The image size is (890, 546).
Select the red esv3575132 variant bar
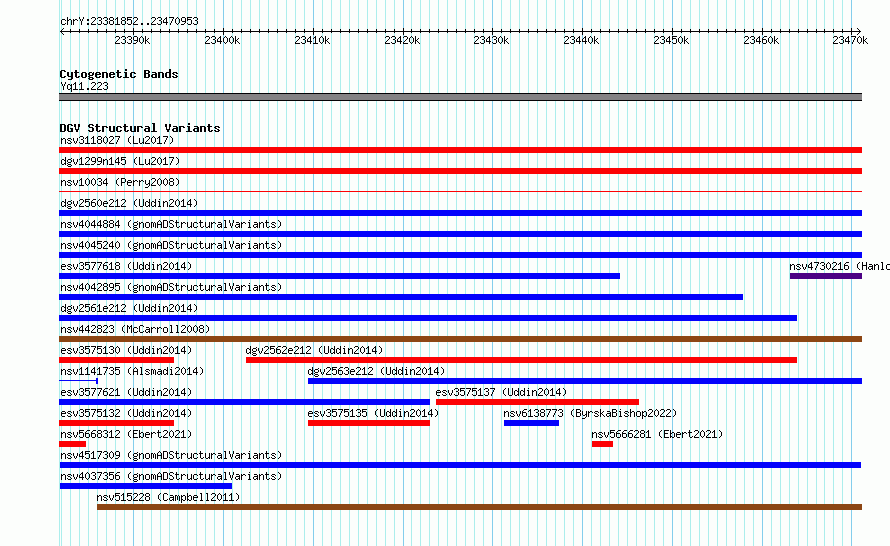pos(116,423)
